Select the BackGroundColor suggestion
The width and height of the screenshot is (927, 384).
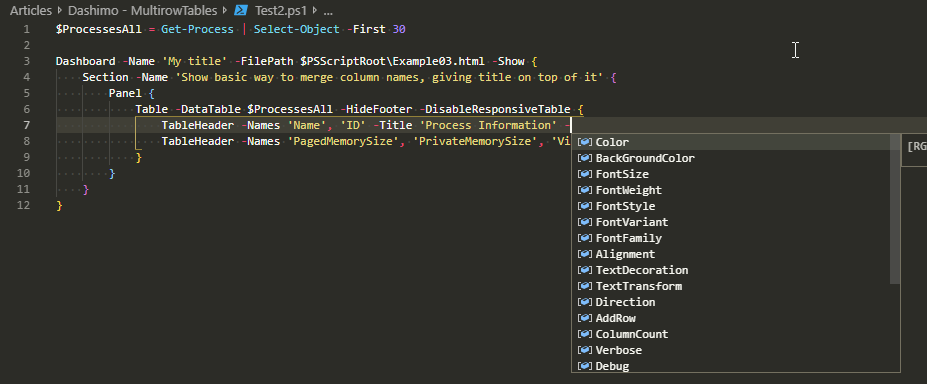coord(735,158)
